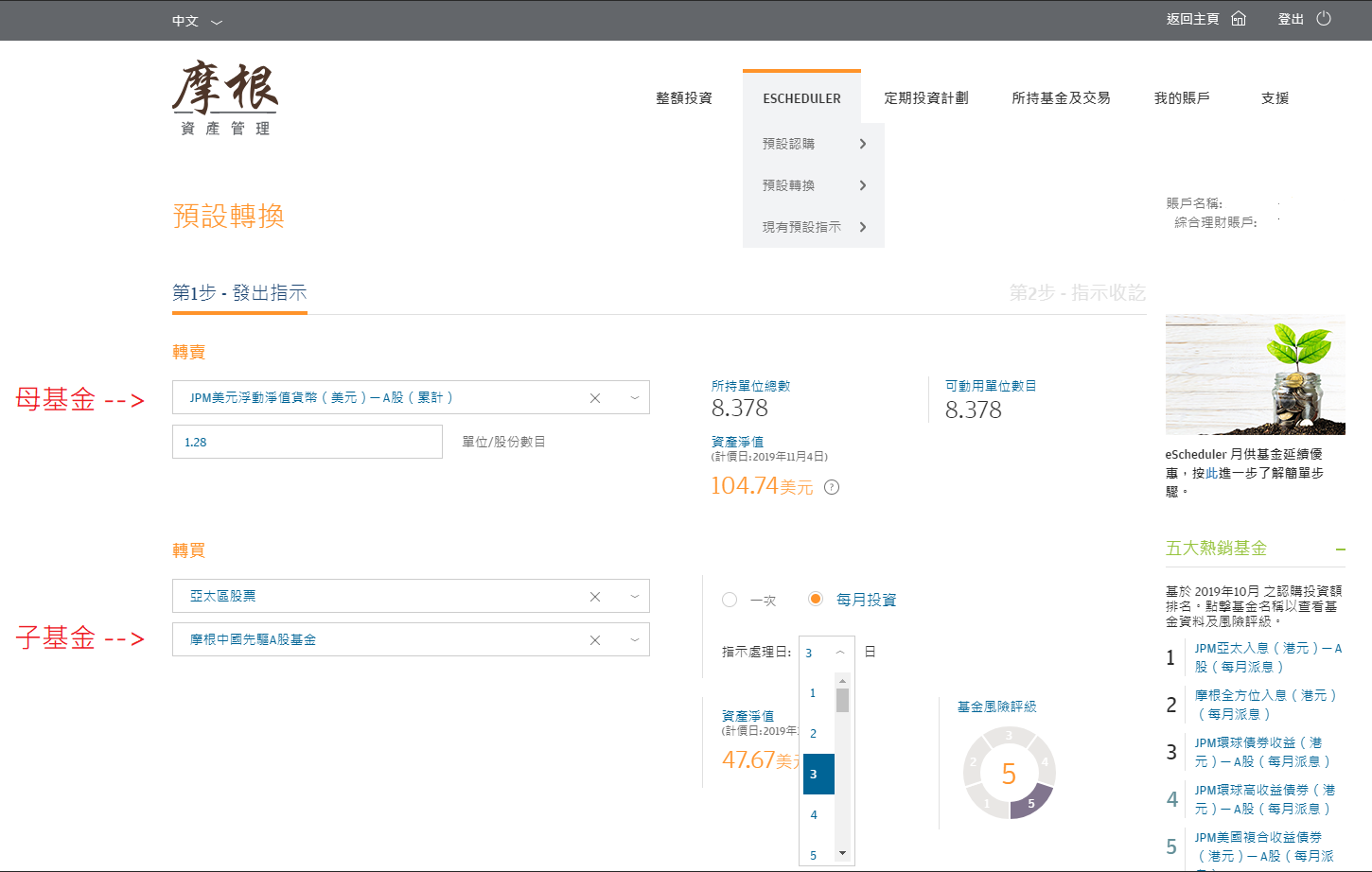Select the 每月投資 radio option
The width and height of the screenshot is (1372, 872).
click(x=816, y=599)
